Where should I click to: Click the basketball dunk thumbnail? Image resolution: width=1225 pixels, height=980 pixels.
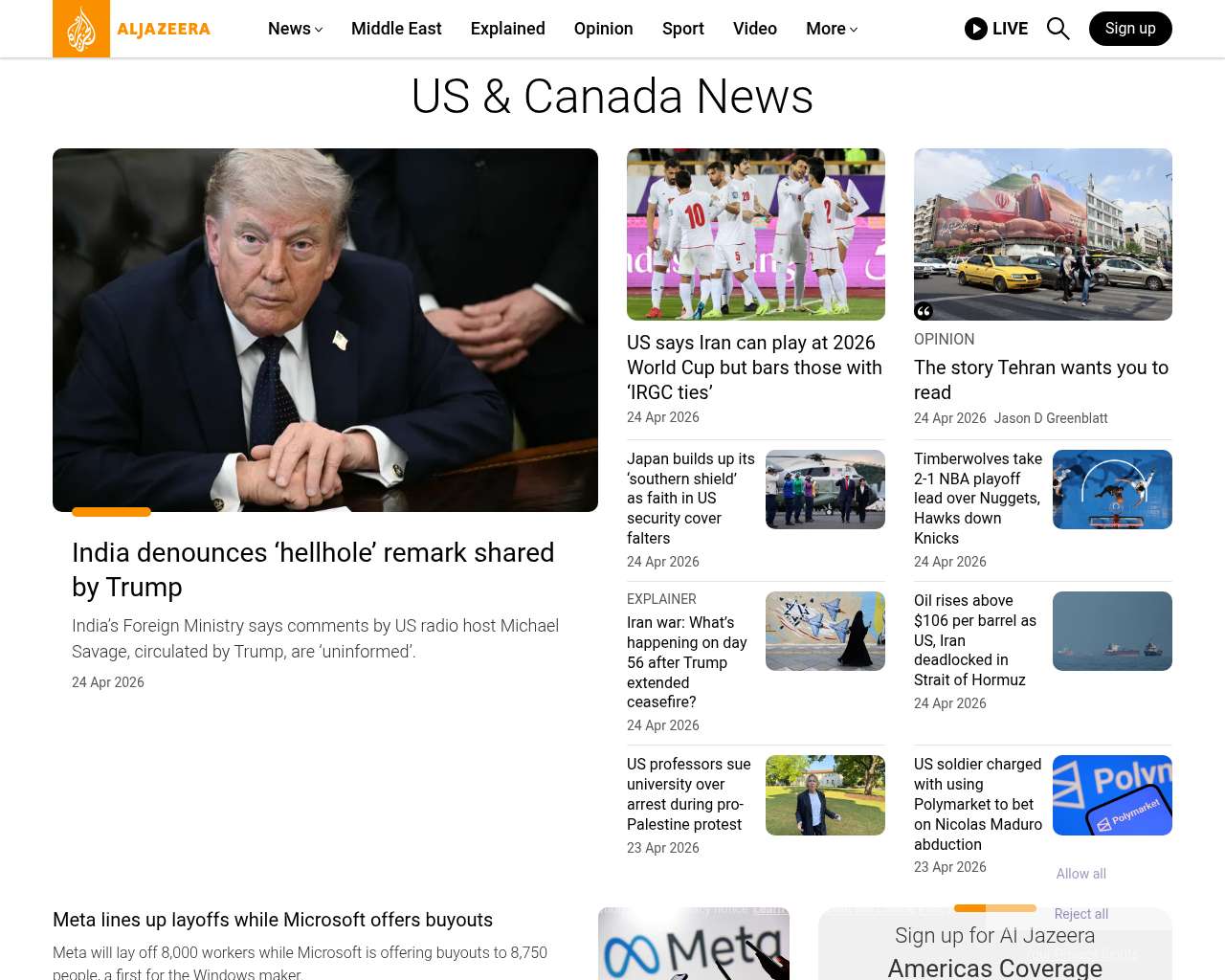click(1112, 489)
